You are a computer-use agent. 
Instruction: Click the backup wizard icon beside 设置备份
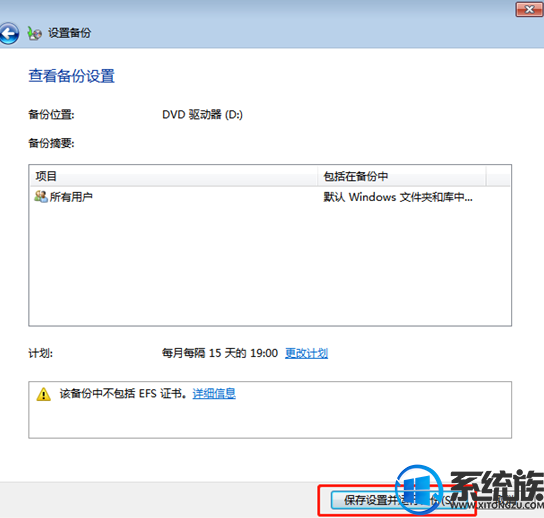point(34,33)
